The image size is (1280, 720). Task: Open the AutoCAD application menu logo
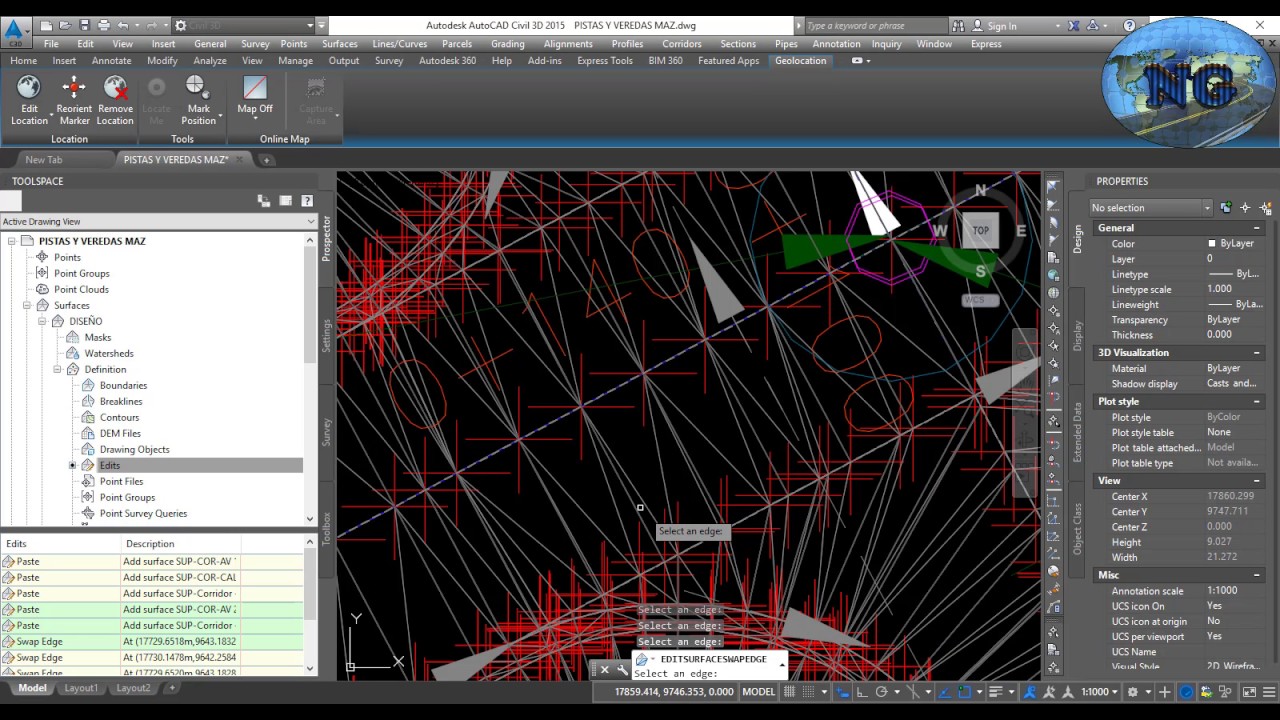pos(15,32)
